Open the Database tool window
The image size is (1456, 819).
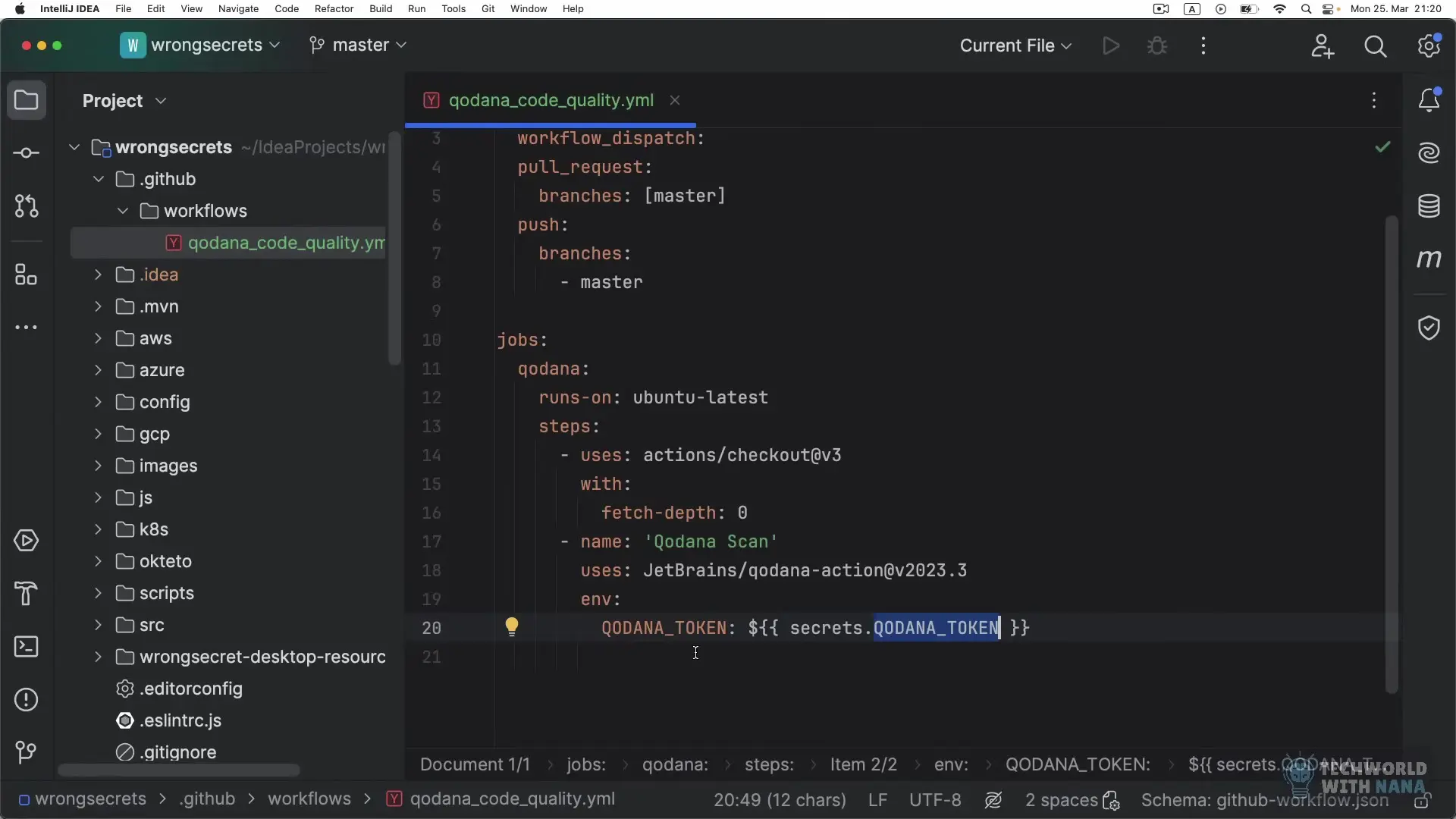click(x=1429, y=206)
